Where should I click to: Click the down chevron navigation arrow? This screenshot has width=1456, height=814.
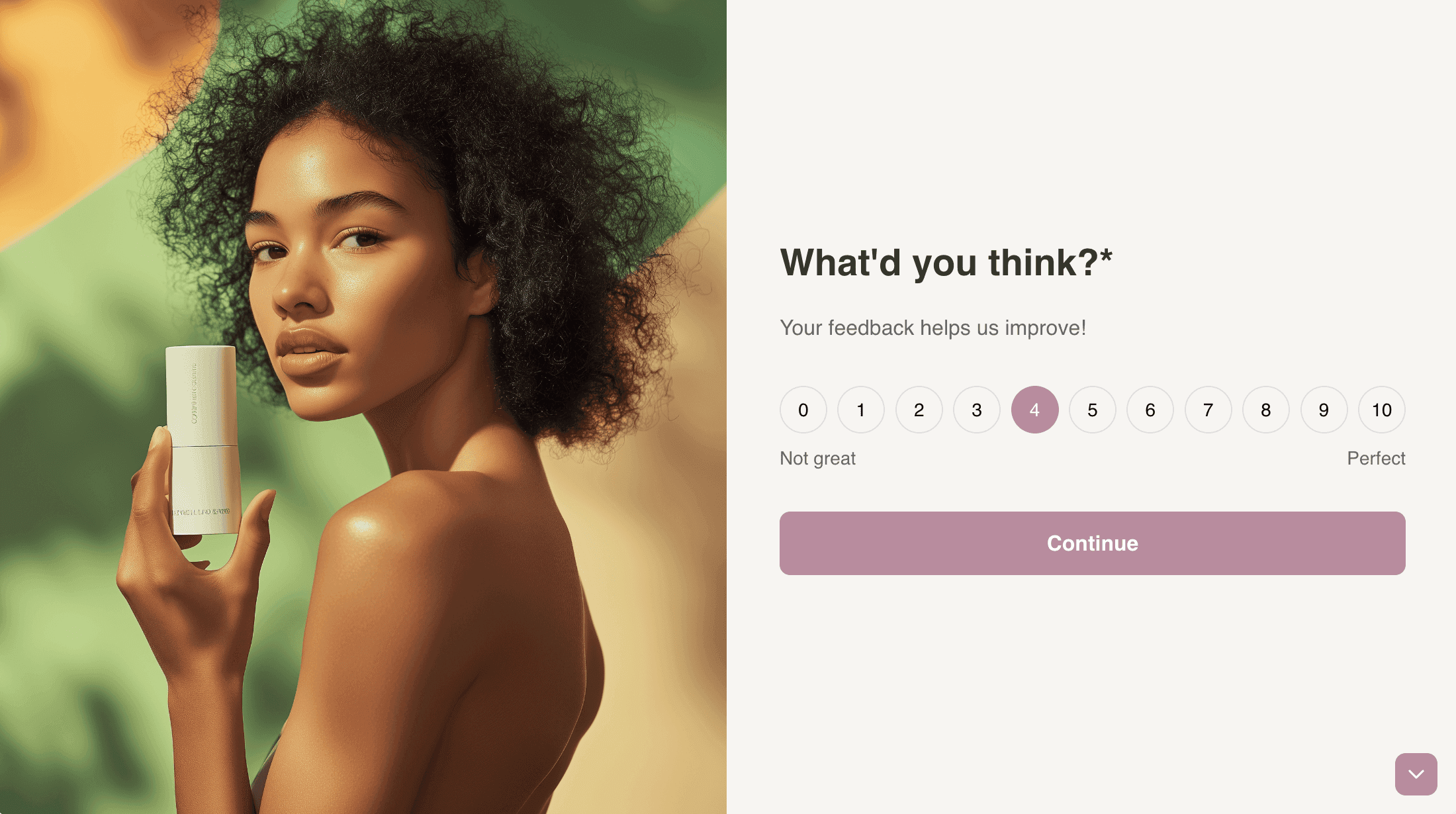(x=1416, y=774)
